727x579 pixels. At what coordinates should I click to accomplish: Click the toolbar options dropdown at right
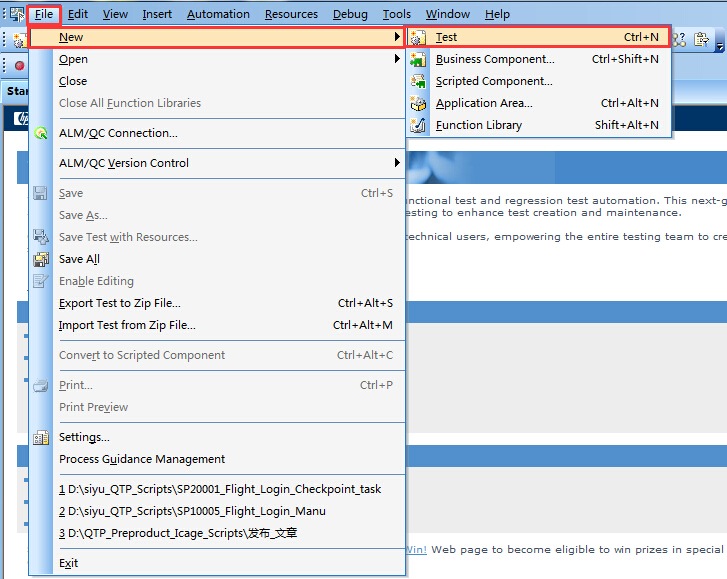click(x=720, y=46)
